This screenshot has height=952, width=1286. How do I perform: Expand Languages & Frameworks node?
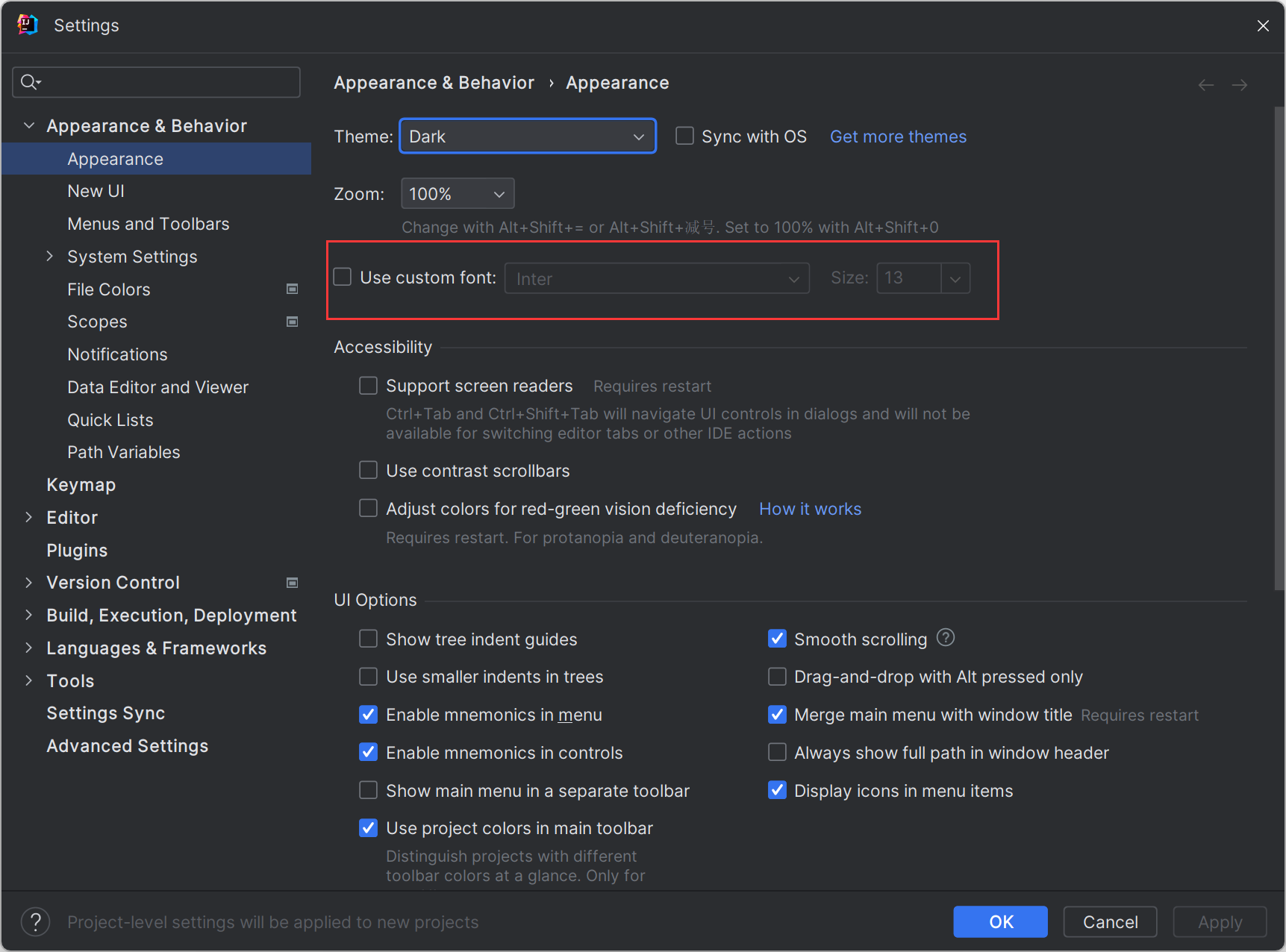pos(29,648)
